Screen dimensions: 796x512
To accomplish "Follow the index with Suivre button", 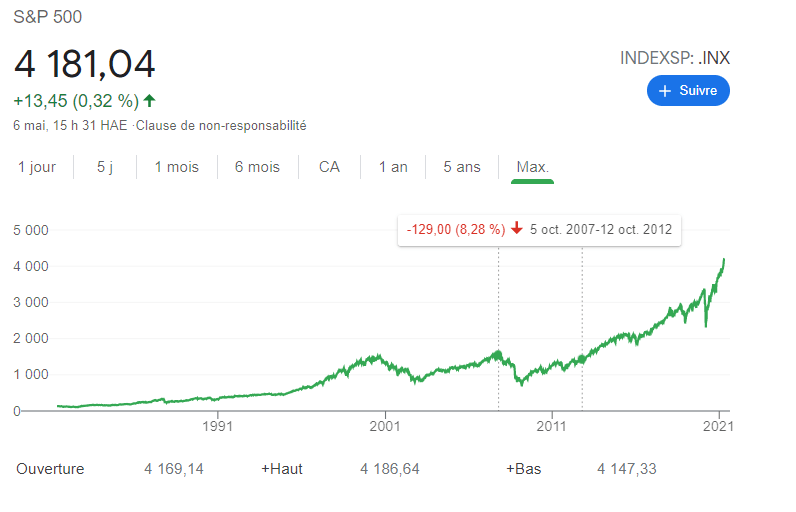I will tap(688, 91).
